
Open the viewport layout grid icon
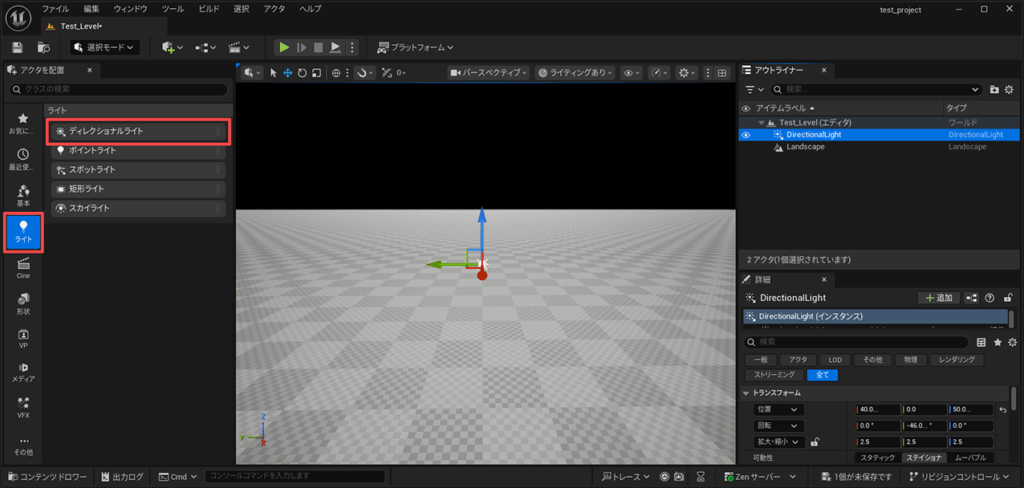(722, 73)
